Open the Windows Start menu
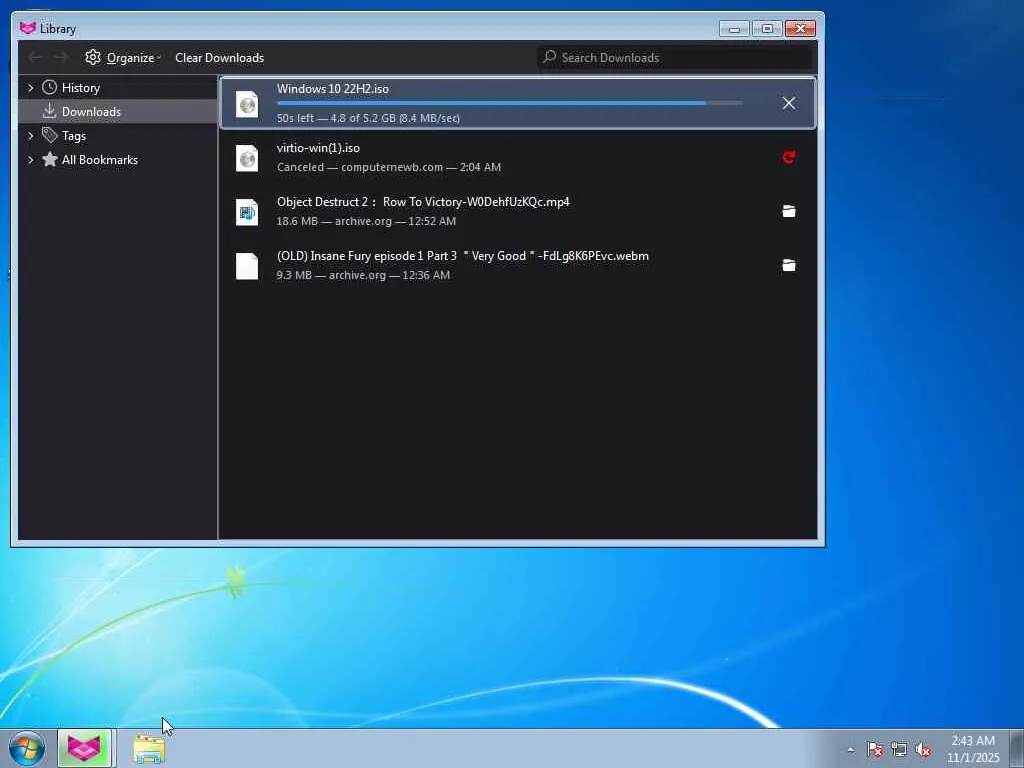1024x768 pixels. (27, 748)
